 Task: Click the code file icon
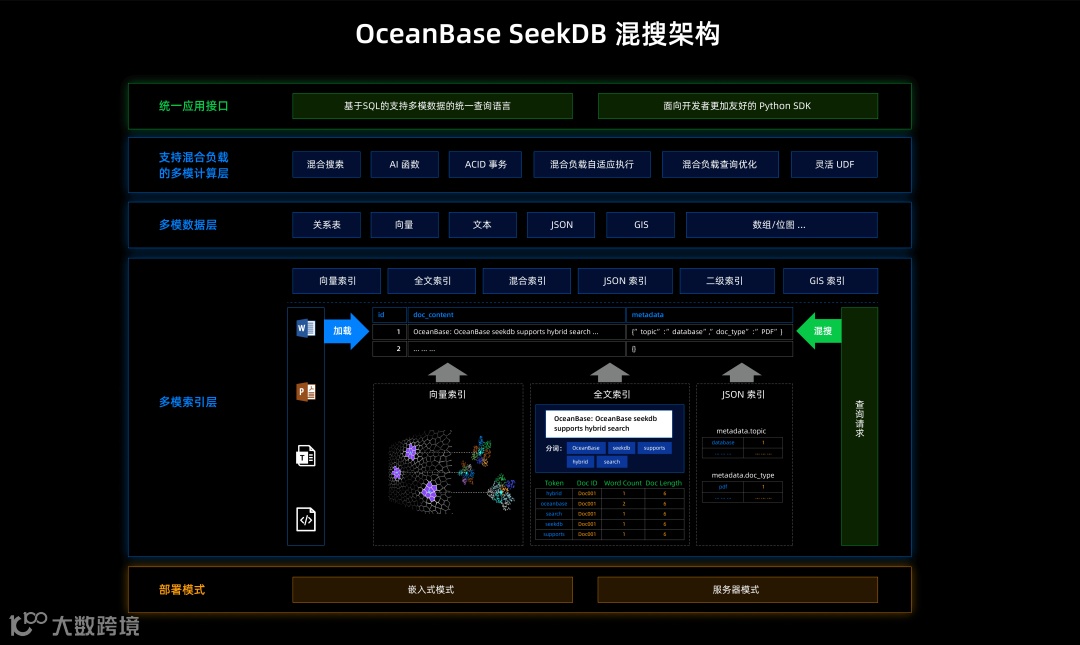tap(306, 519)
